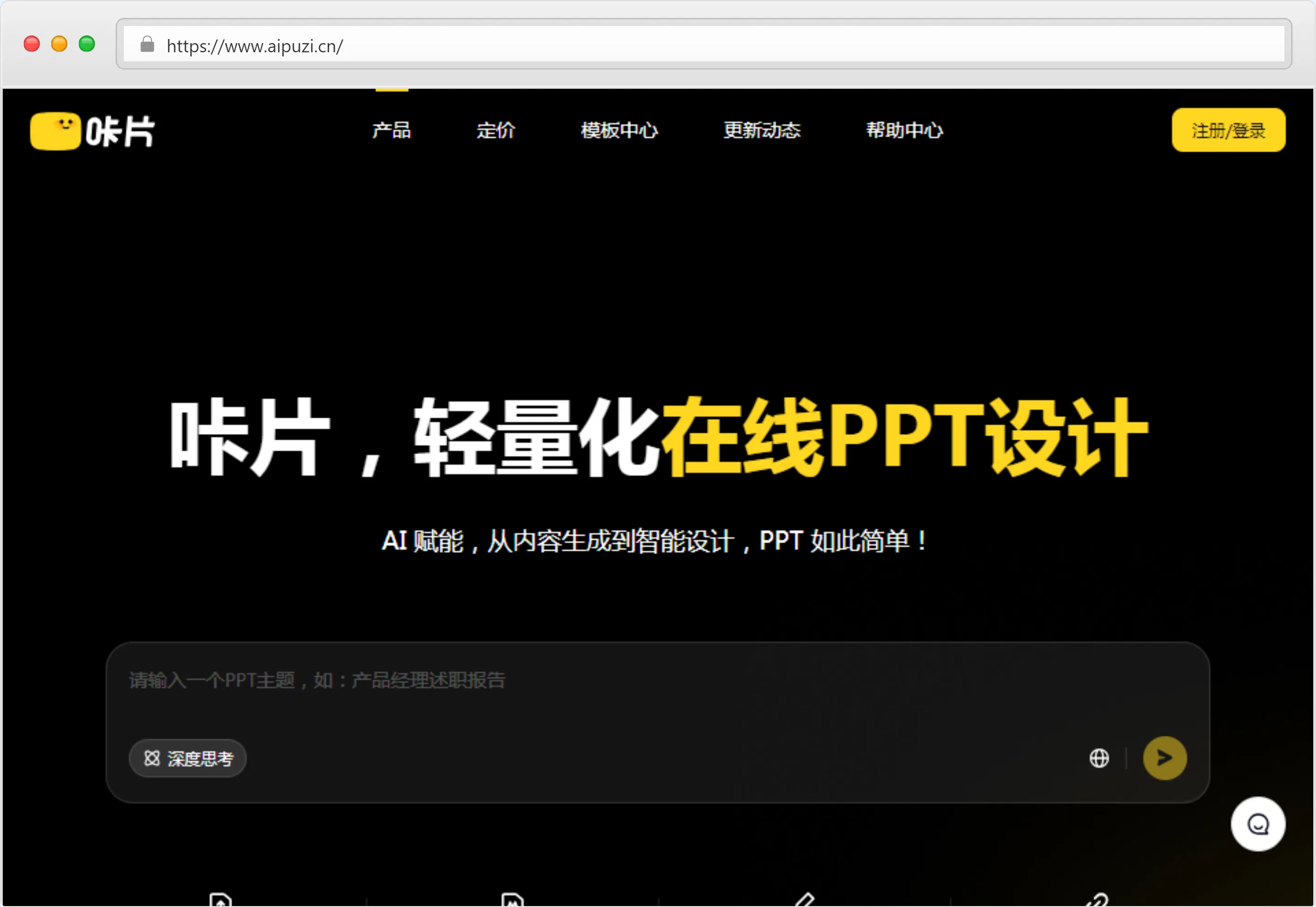Open the 产品 menu item
This screenshot has height=907, width=1316.
(x=391, y=130)
